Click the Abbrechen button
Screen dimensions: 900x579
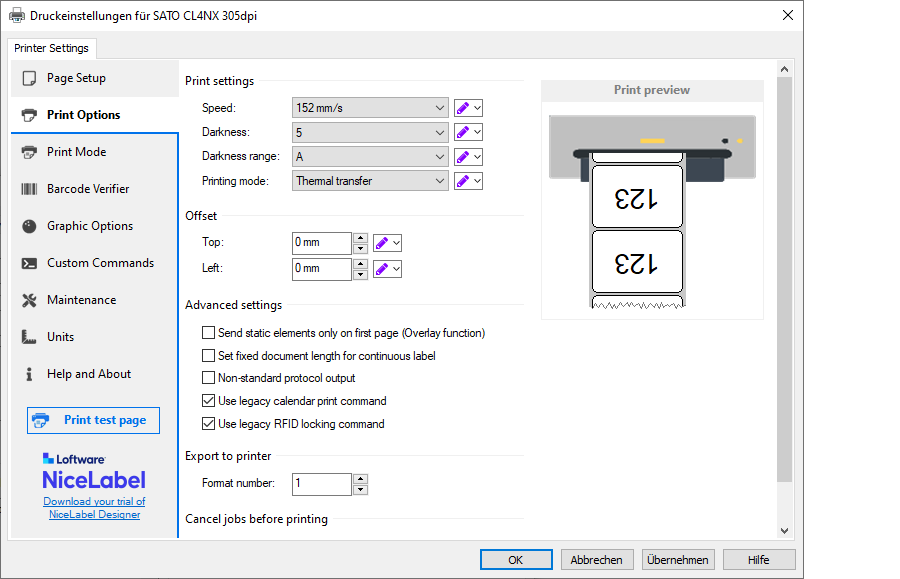point(596,559)
